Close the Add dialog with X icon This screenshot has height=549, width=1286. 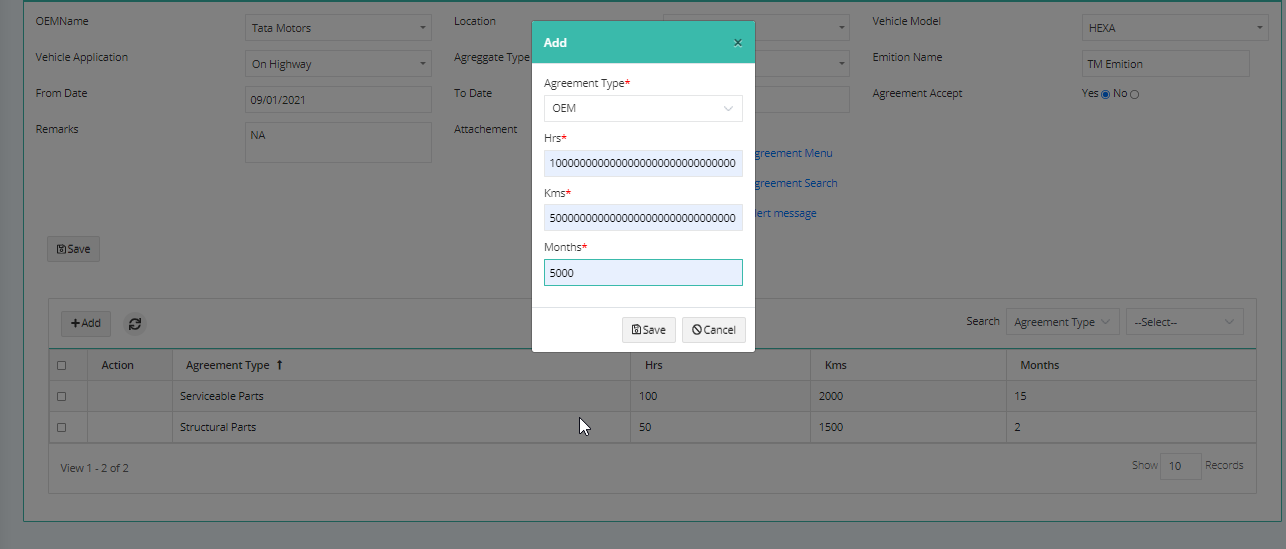click(738, 43)
